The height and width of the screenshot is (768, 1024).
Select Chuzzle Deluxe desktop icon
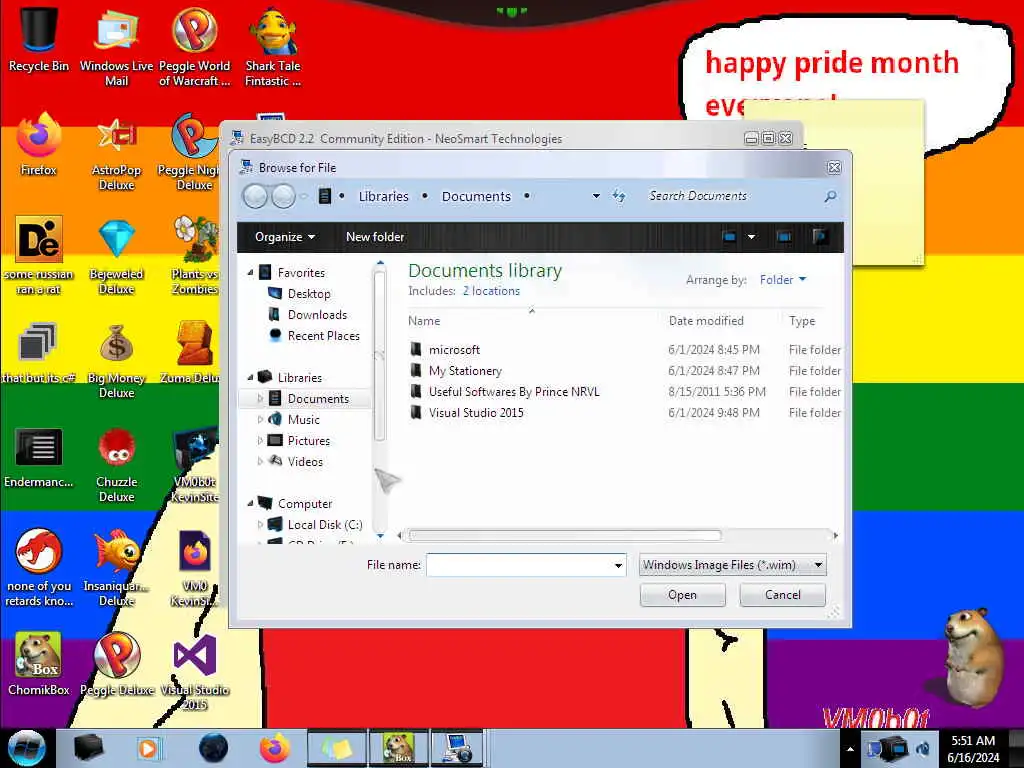(116, 465)
